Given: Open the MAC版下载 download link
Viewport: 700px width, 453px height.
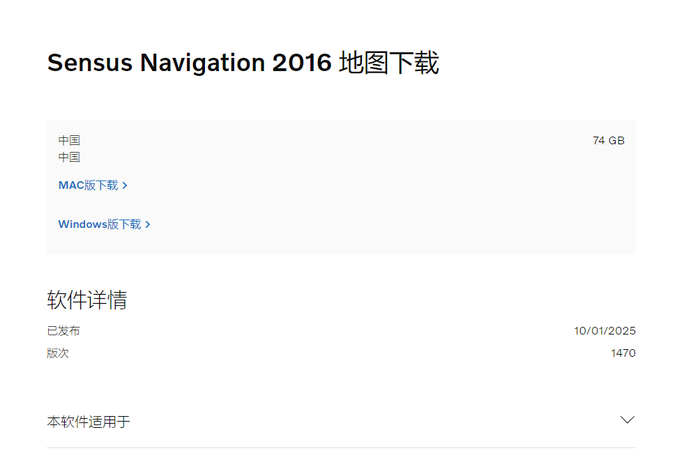Looking at the screenshot, I should coord(92,185).
